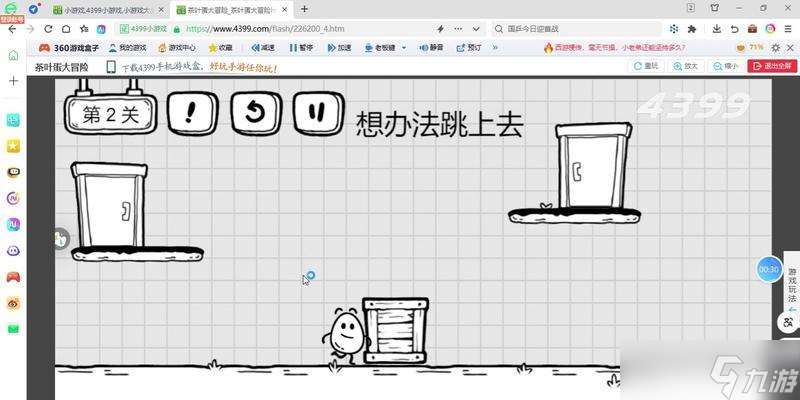Viewport: 800px width, 400px height.
Task: Open the red fire promo link
Action: click(615, 47)
